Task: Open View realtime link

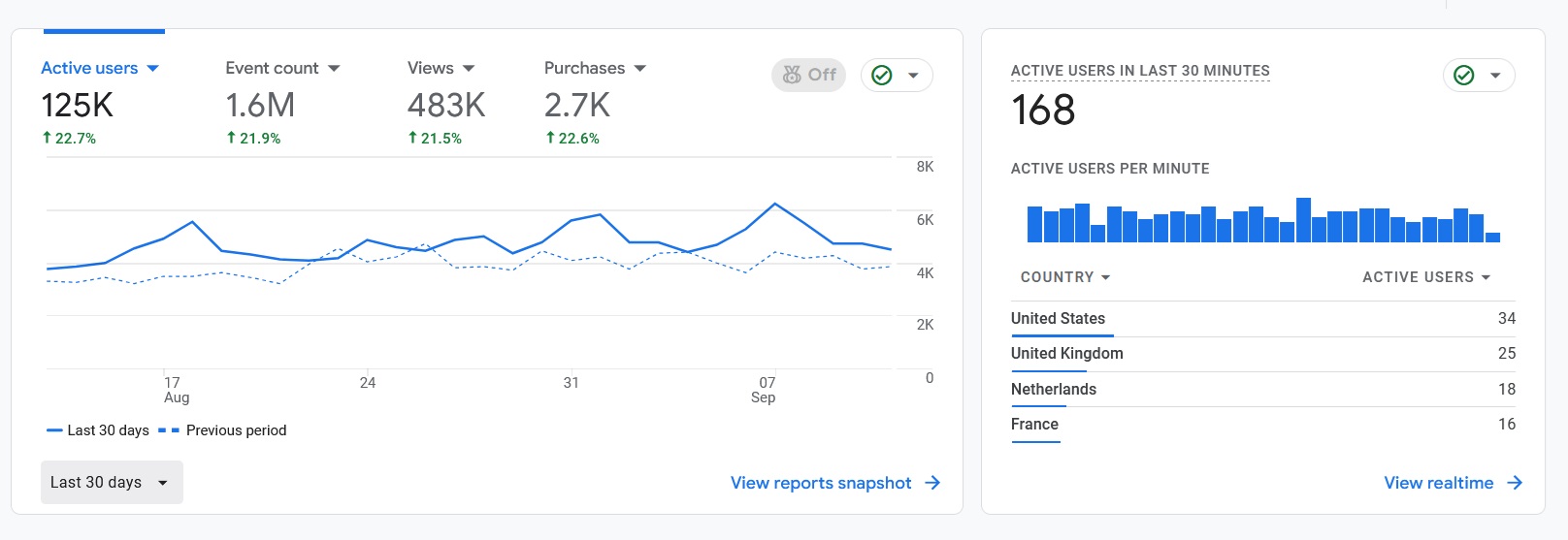Action: click(x=1438, y=483)
